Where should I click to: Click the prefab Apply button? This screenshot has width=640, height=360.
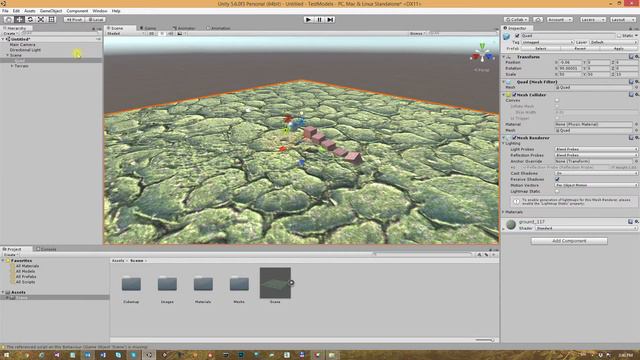[x=619, y=49]
